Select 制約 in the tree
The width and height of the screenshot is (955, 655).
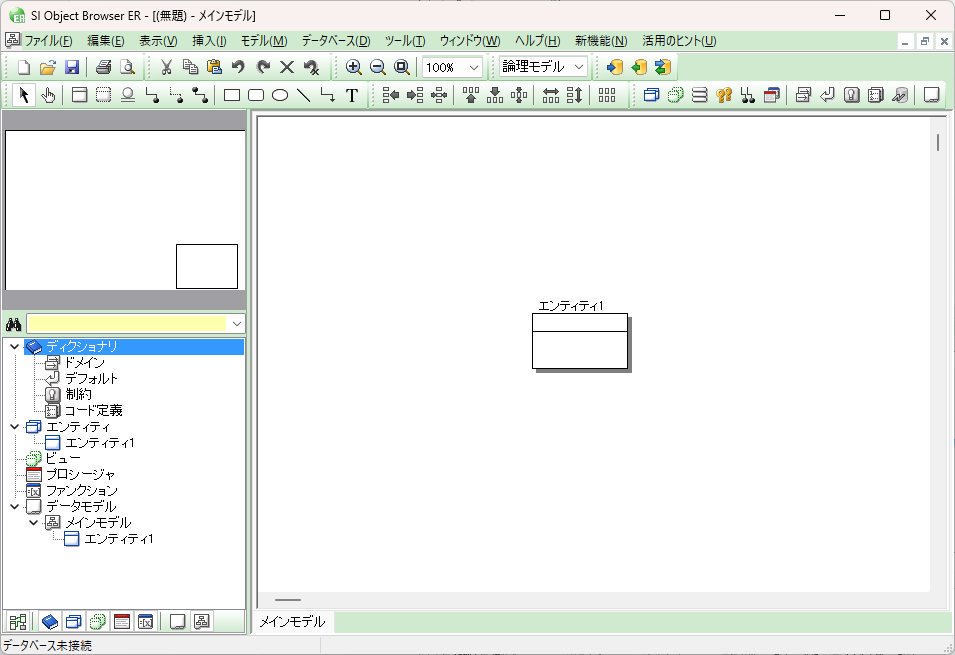(78, 395)
